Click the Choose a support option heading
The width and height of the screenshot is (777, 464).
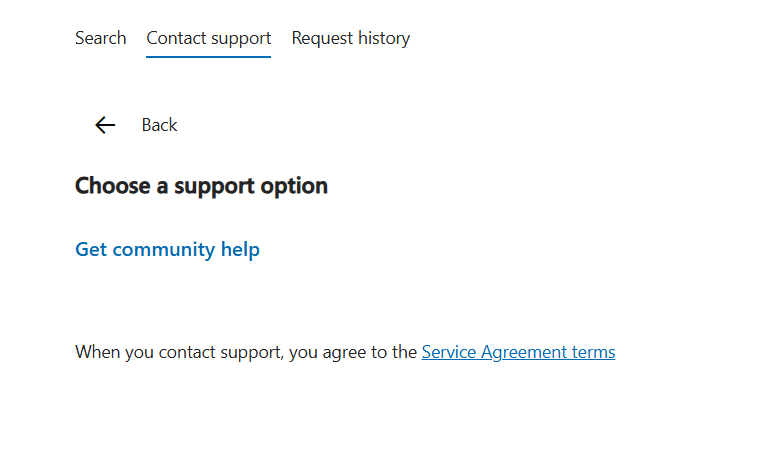[x=201, y=186]
